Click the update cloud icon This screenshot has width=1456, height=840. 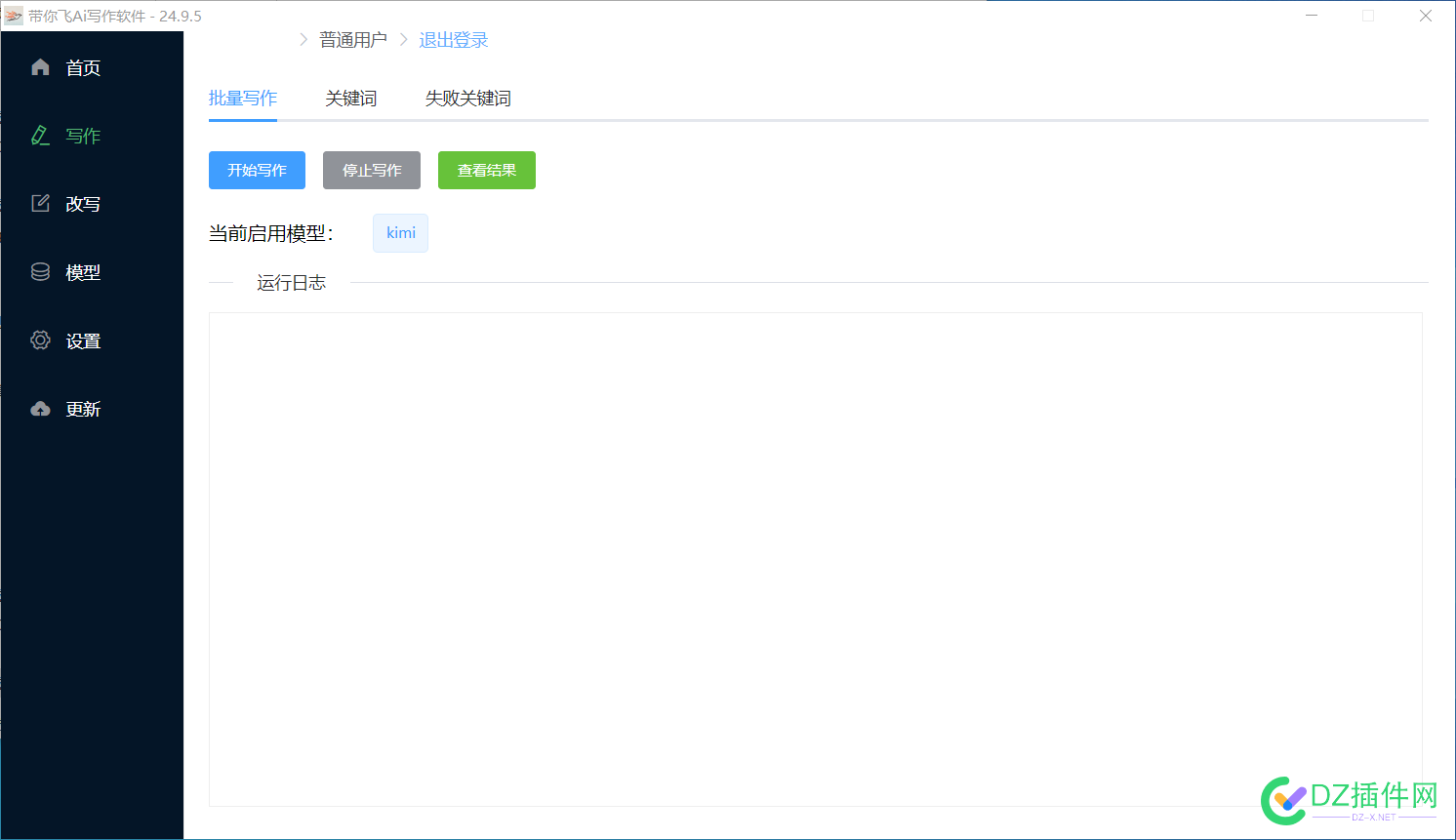40,409
